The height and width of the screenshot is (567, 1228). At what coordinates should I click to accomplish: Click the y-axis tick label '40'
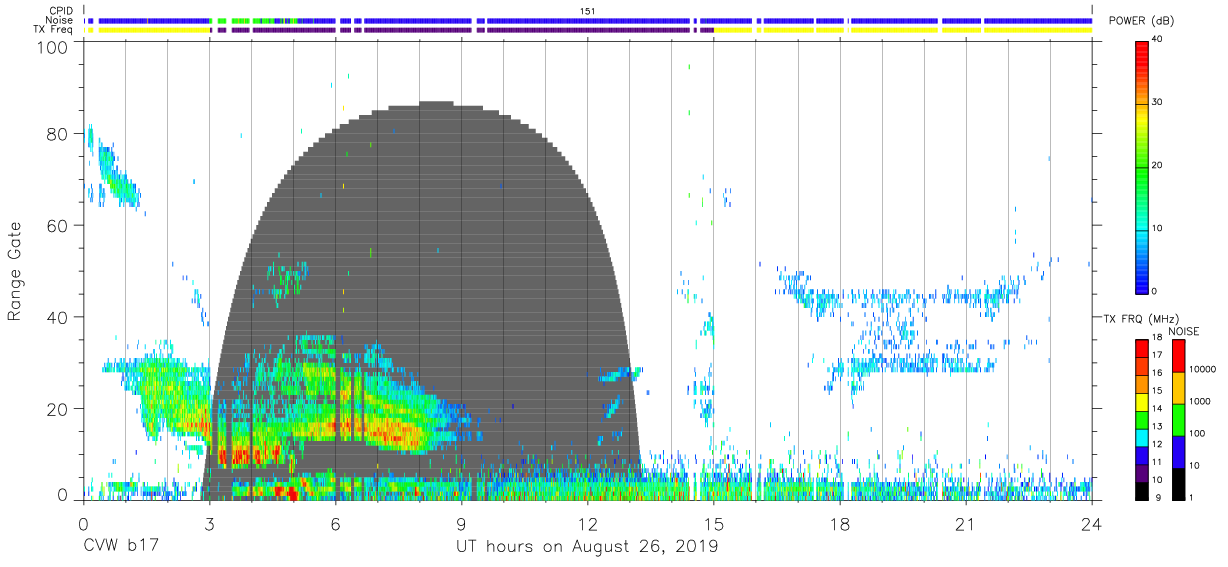pyautogui.click(x=58, y=317)
